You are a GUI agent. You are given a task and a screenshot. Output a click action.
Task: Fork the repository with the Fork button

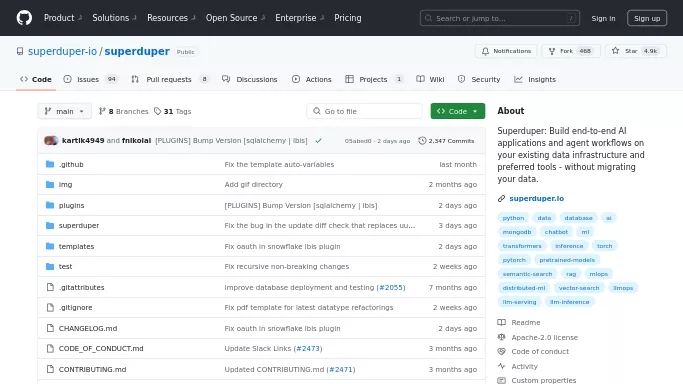tap(571, 51)
